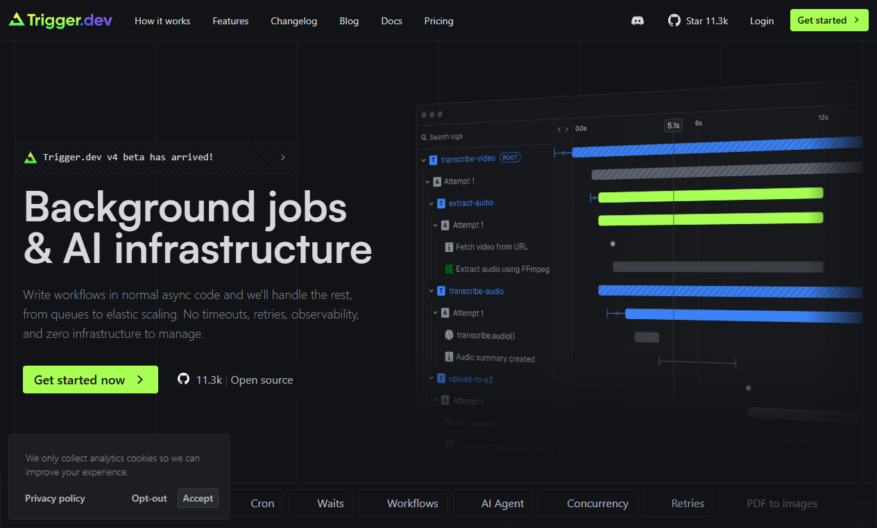Collapse the upload-to-s3 tree row
Viewport: 877px width, 528px height.
pos(431,378)
